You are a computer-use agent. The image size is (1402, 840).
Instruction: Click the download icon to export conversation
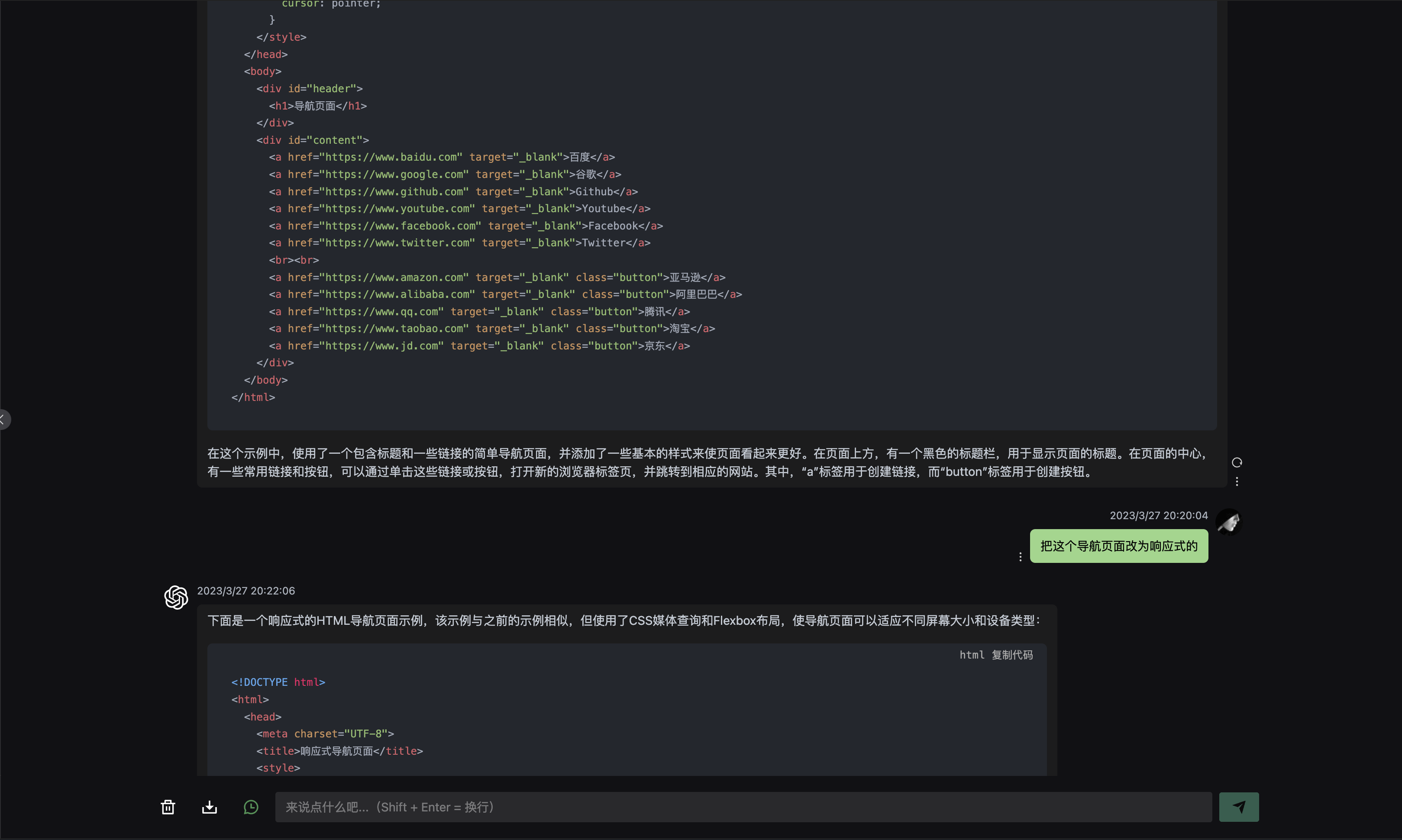[210, 807]
